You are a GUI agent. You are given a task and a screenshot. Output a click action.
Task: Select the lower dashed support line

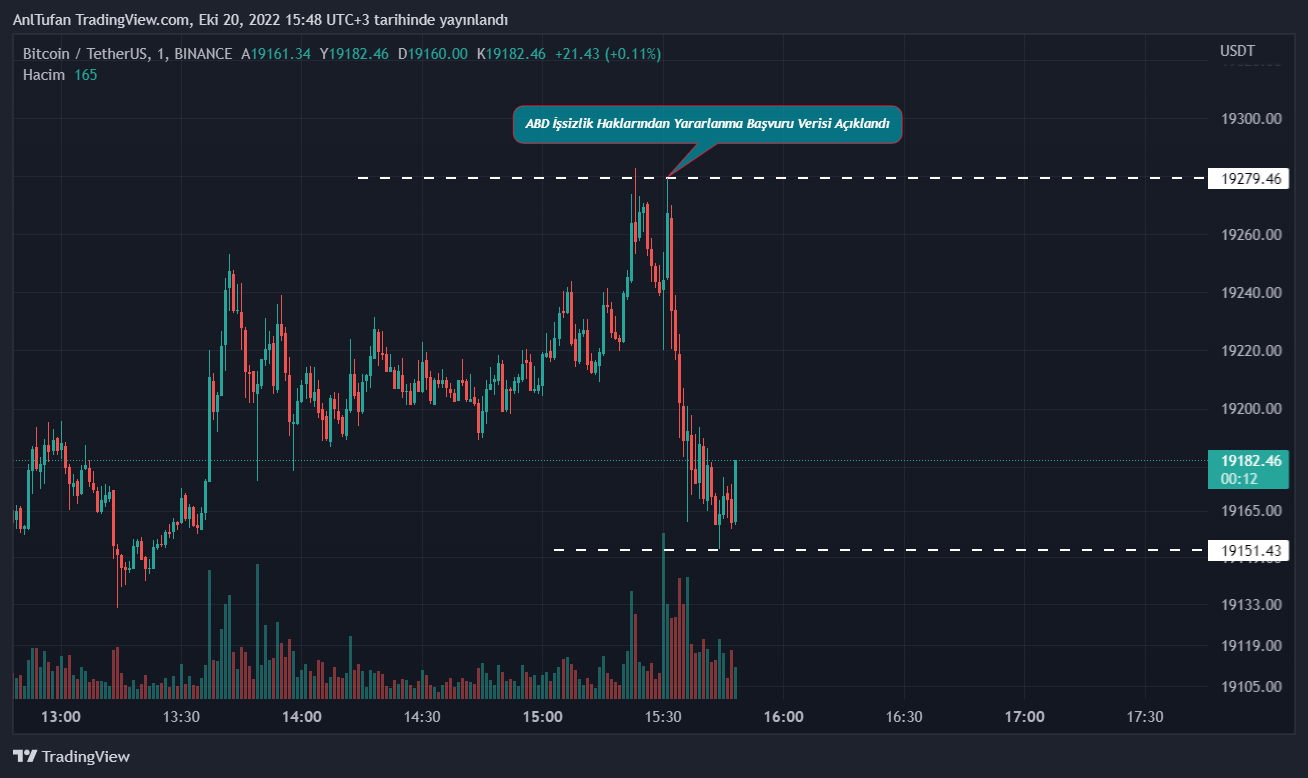pyautogui.click(x=900, y=550)
